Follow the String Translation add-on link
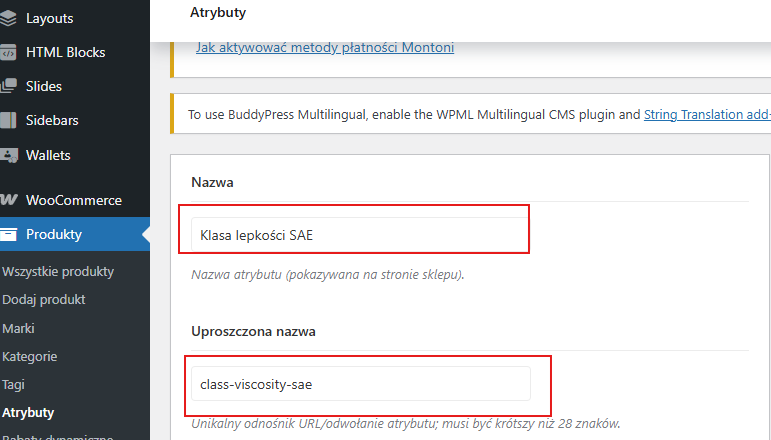771x440 pixels. pyautogui.click(x=707, y=115)
